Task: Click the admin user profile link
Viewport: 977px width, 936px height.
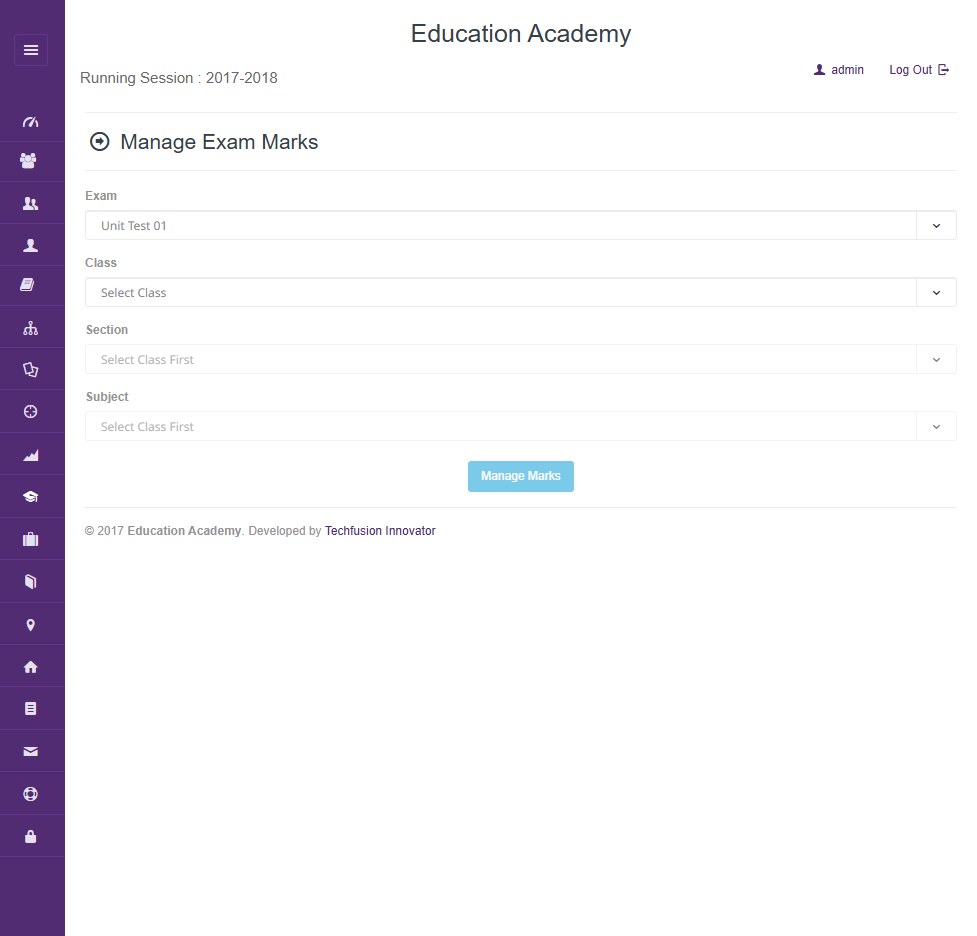Action: tap(839, 70)
